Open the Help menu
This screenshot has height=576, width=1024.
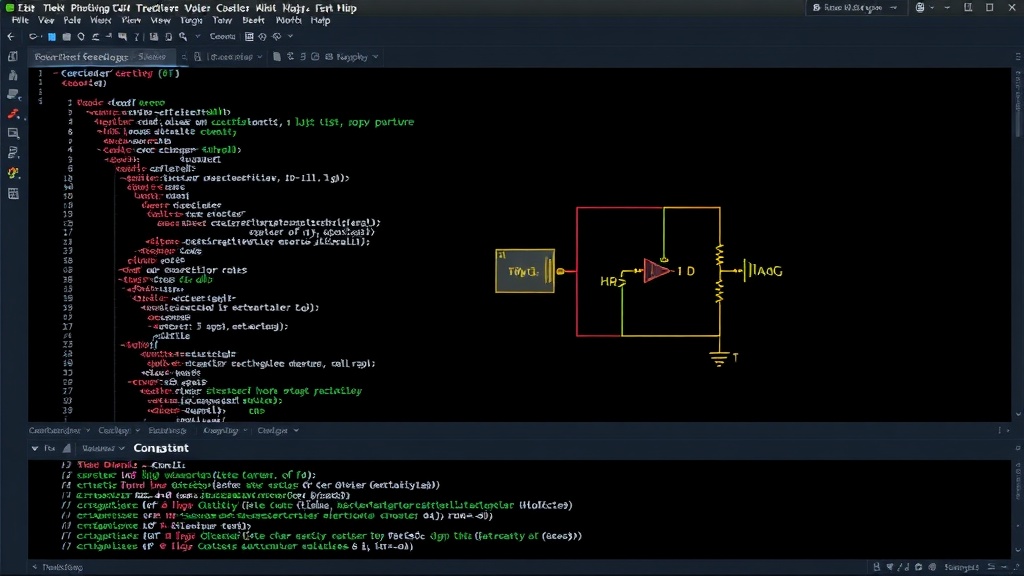[320, 20]
